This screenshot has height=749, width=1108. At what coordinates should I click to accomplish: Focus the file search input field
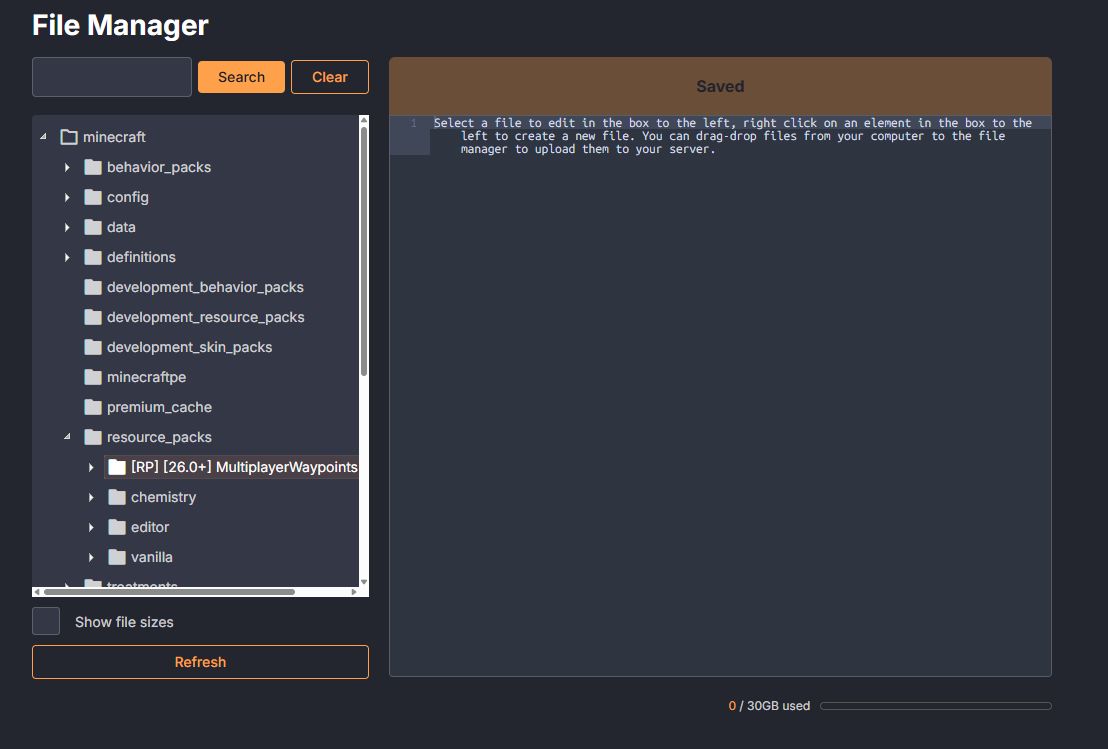click(x=112, y=77)
